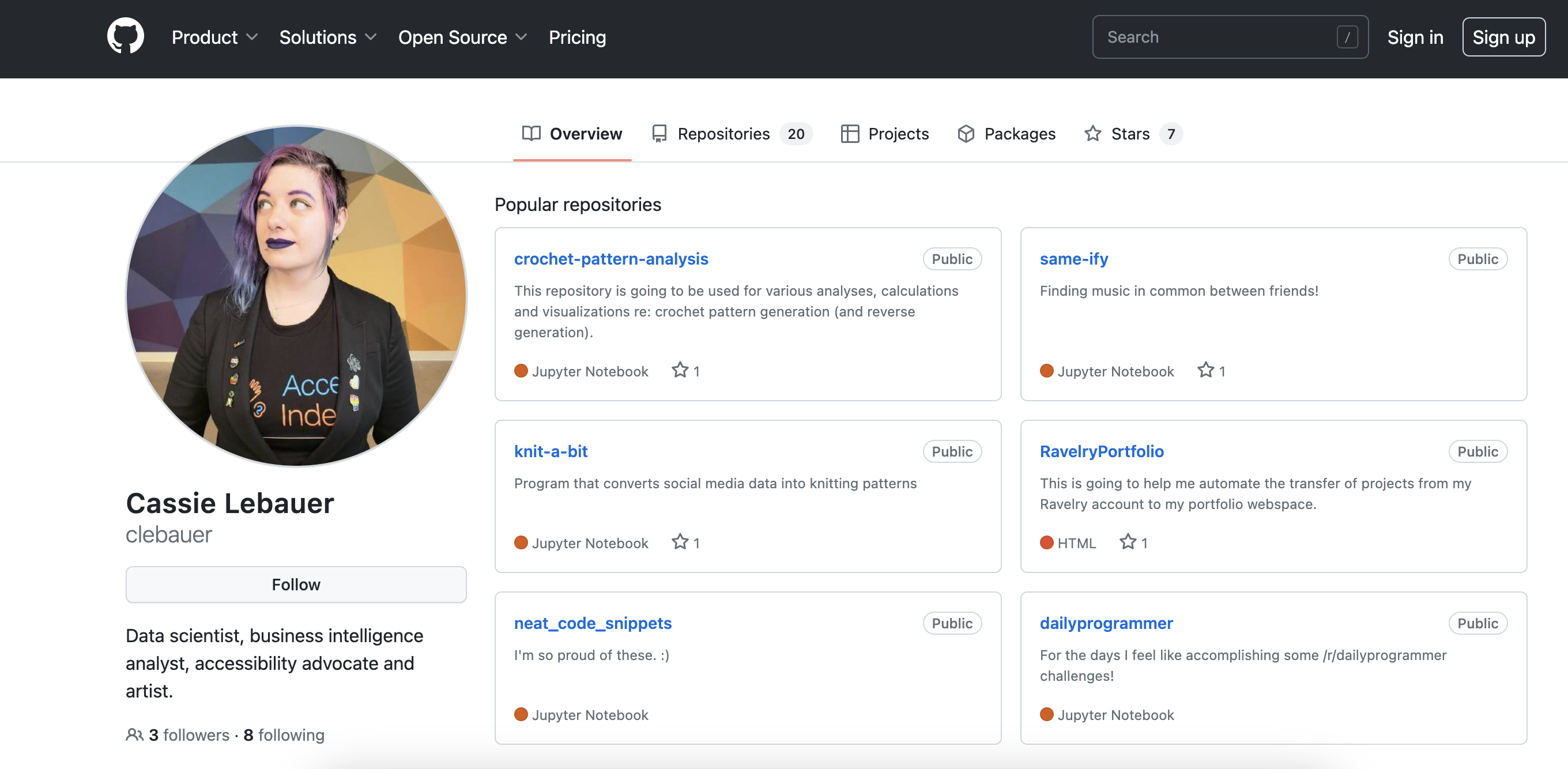The height and width of the screenshot is (769, 1568).
Task: Click the star icon on knit-a-bit
Action: (679, 542)
